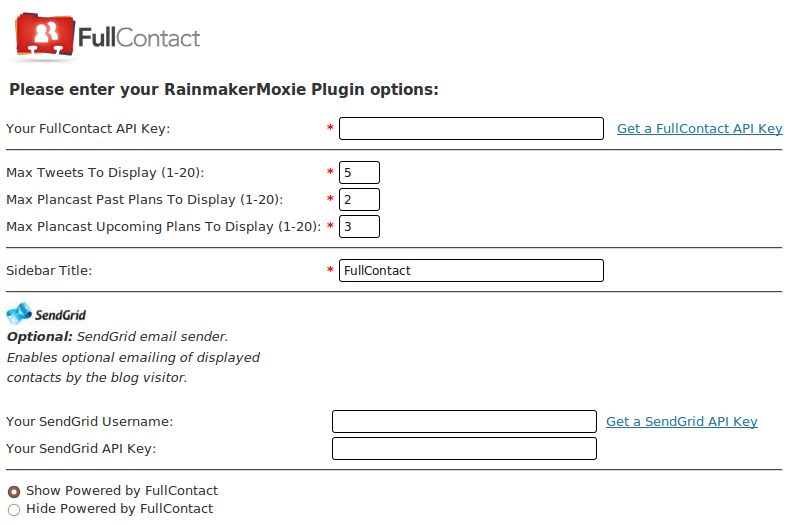795x525 pixels.
Task: Click the Sidebar Title label
Action: [x=49, y=271]
